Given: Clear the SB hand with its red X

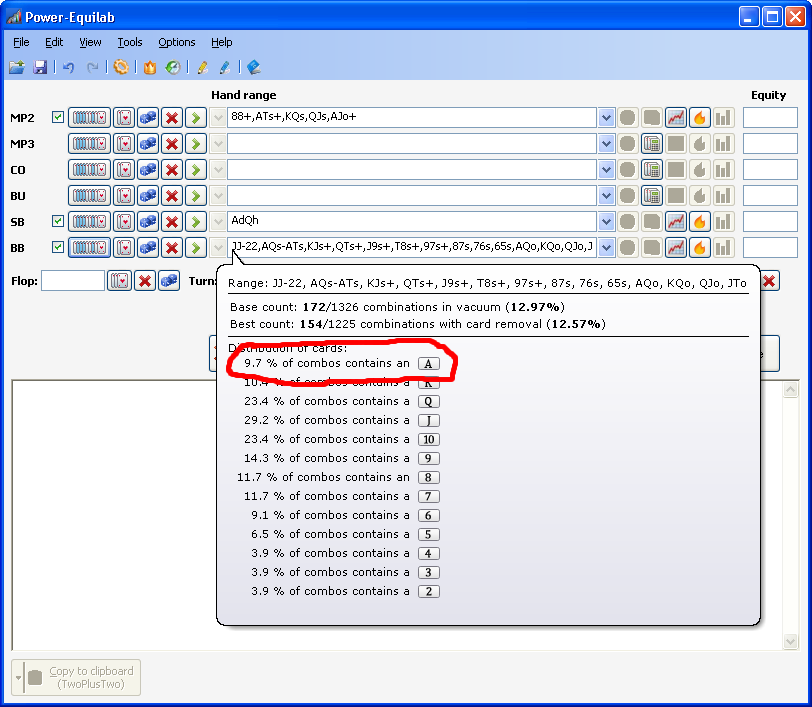Looking at the screenshot, I should (172, 221).
